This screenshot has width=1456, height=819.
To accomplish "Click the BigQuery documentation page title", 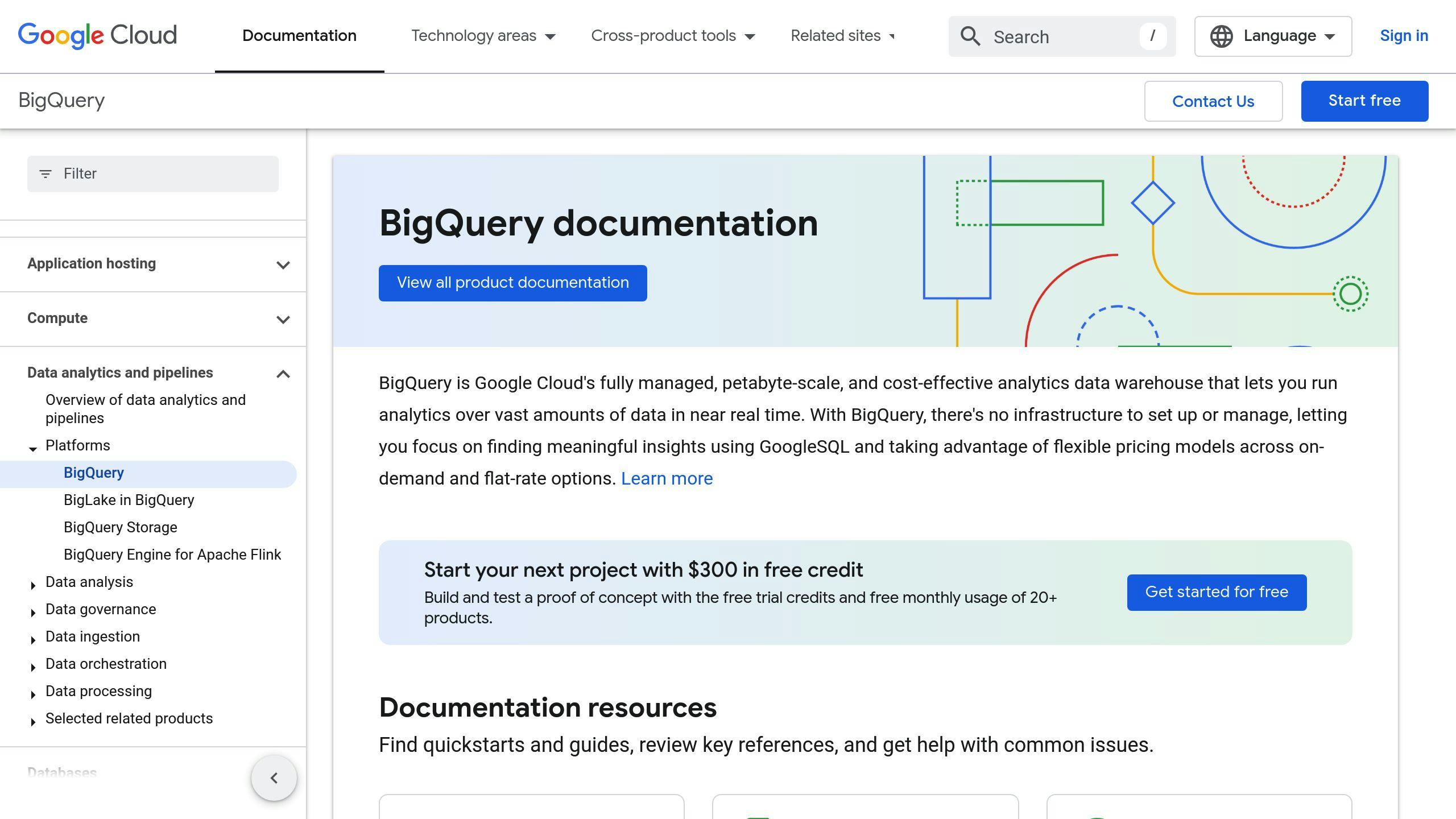I will point(598,223).
